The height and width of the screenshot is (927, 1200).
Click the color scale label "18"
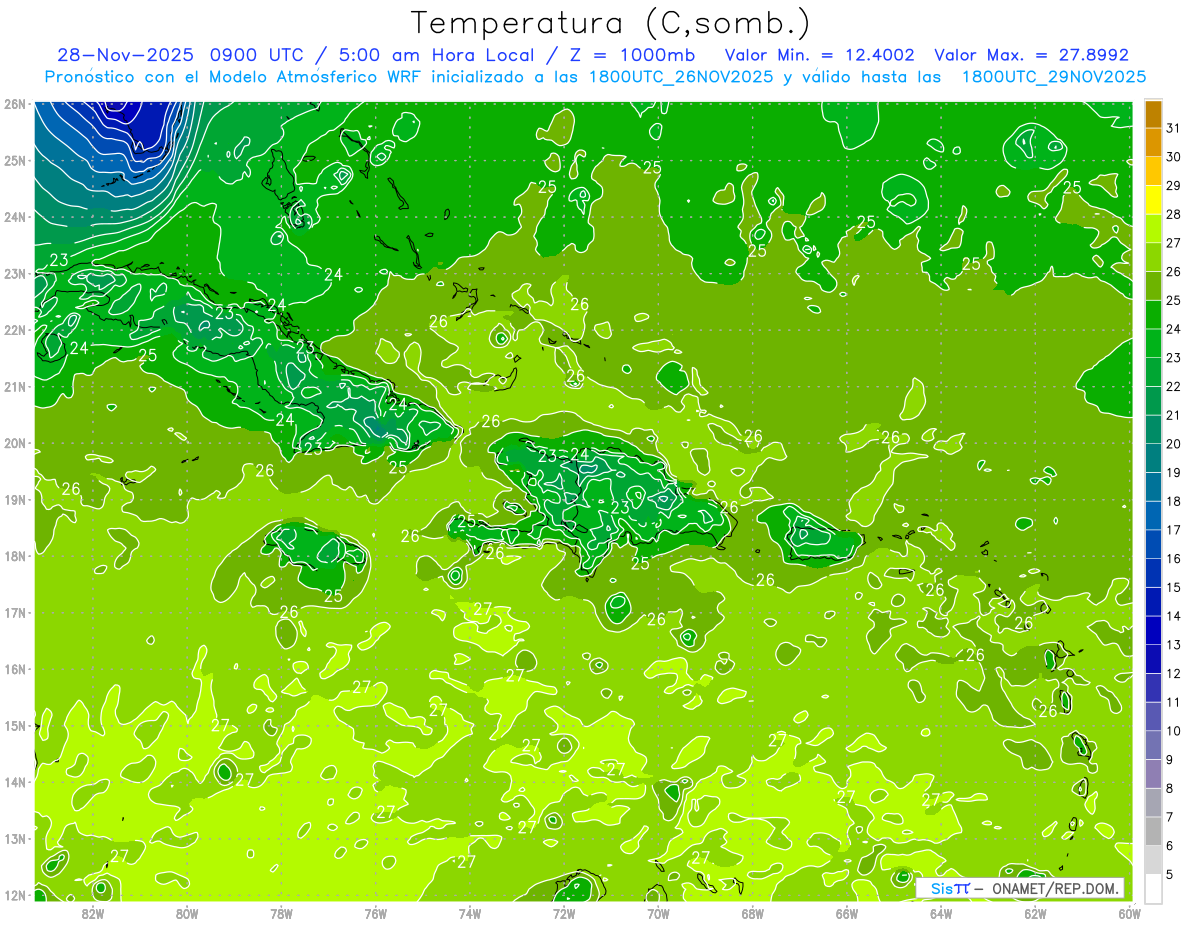(x=1174, y=501)
